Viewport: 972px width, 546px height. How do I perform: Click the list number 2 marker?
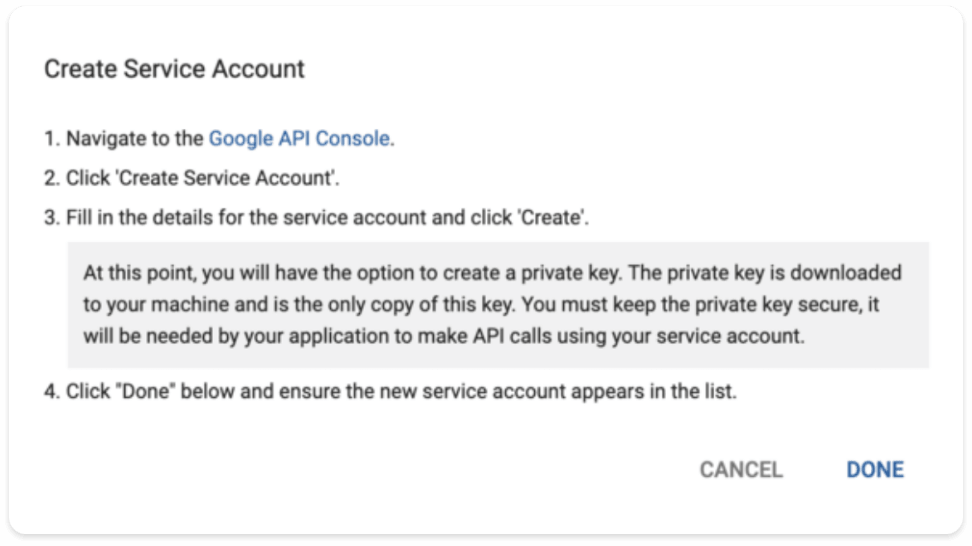[51, 178]
